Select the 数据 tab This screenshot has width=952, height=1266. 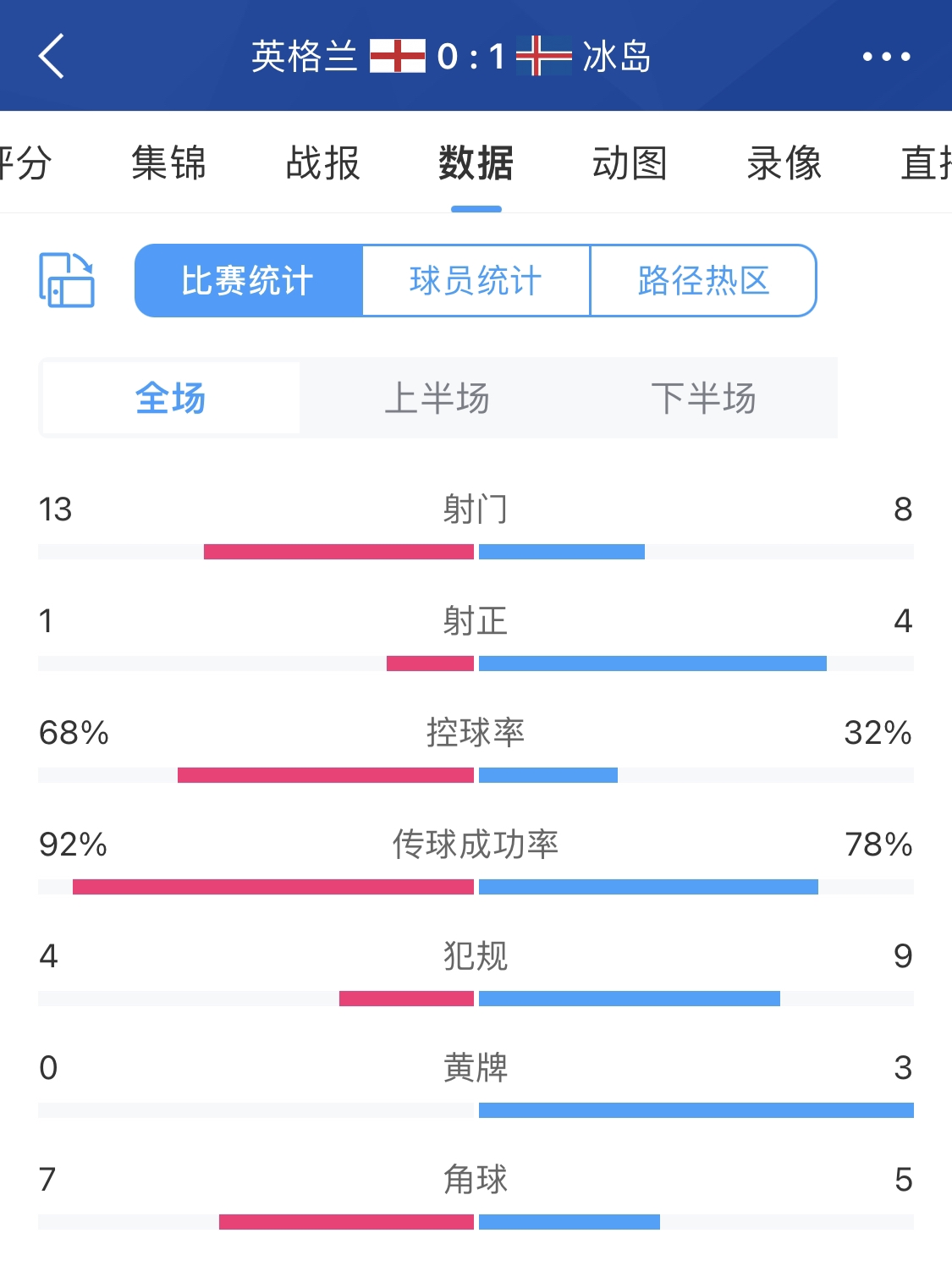tap(476, 162)
